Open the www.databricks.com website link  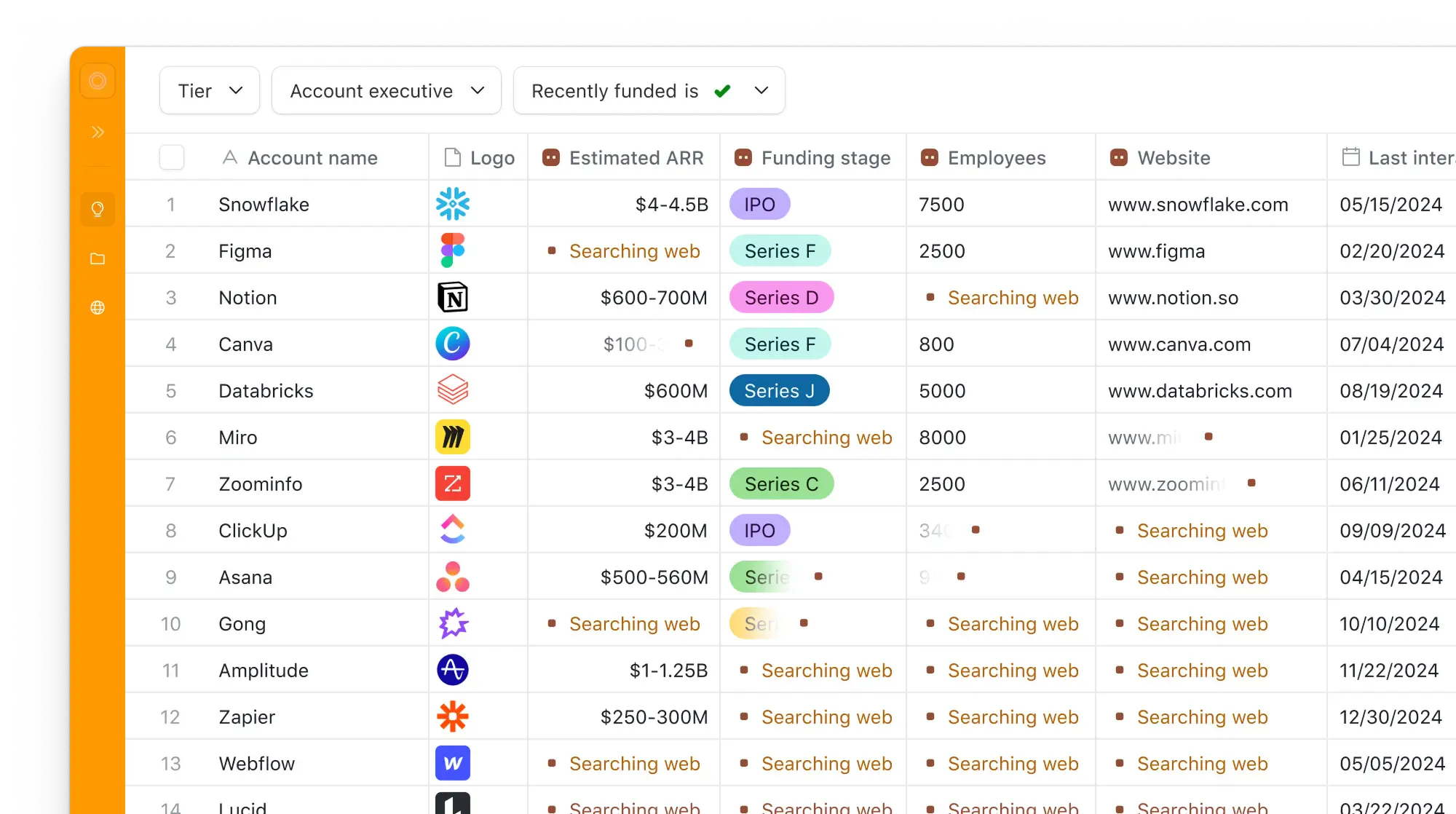coord(1200,391)
